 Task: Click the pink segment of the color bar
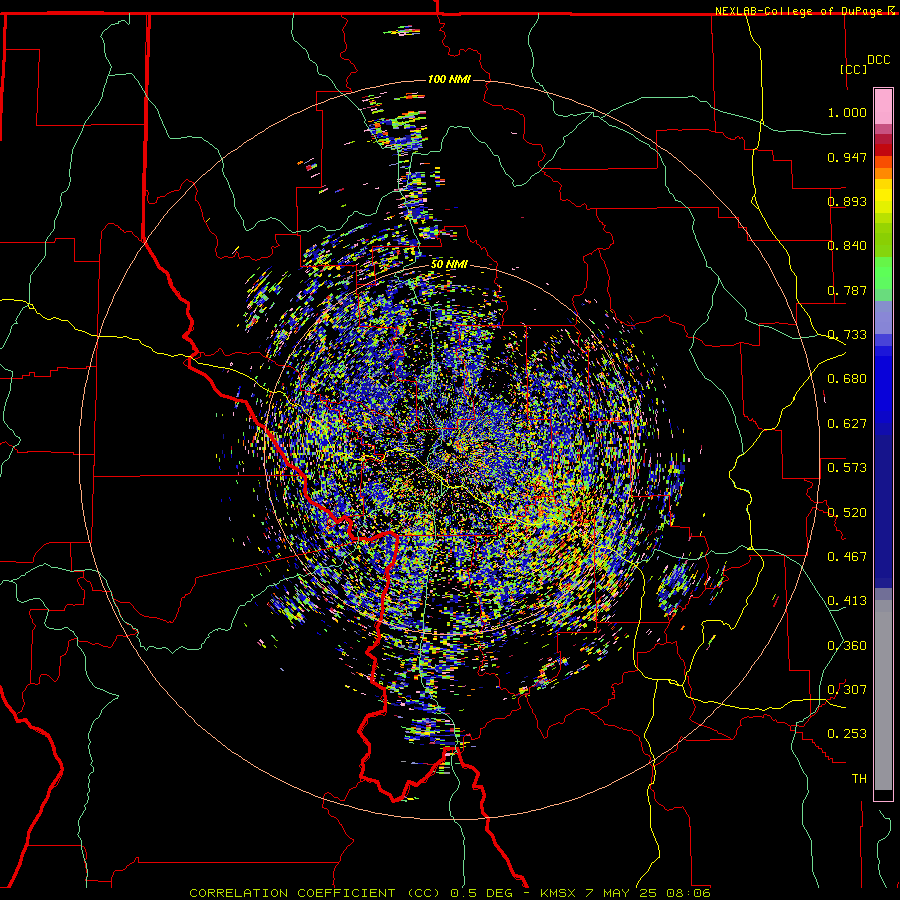coord(883,107)
